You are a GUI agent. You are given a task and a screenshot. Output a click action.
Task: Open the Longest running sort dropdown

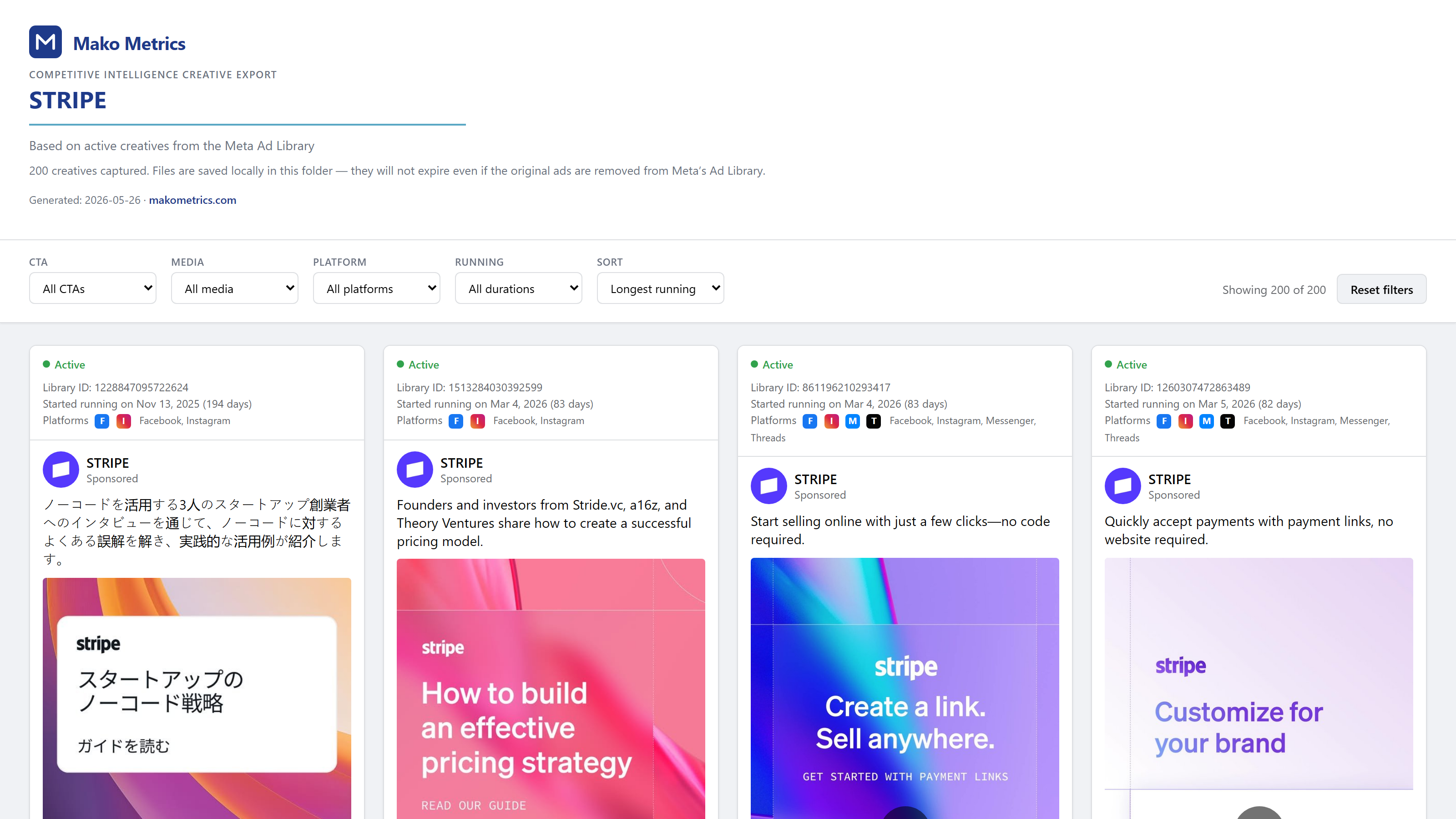tap(660, 288)
